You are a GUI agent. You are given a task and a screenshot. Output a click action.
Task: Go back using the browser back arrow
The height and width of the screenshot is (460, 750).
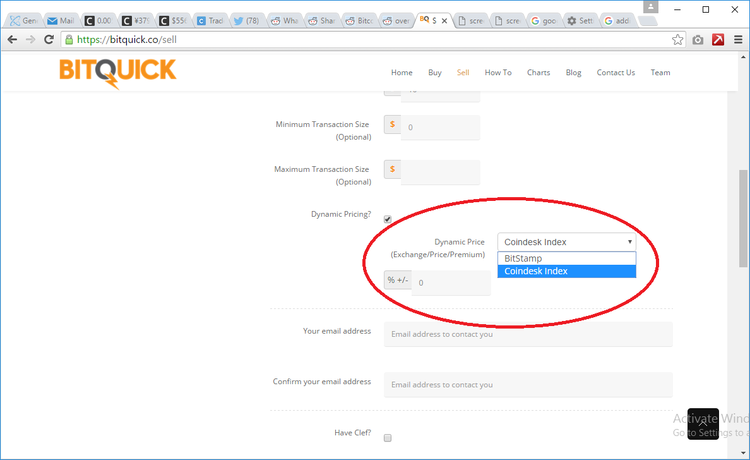coord(12,40)
